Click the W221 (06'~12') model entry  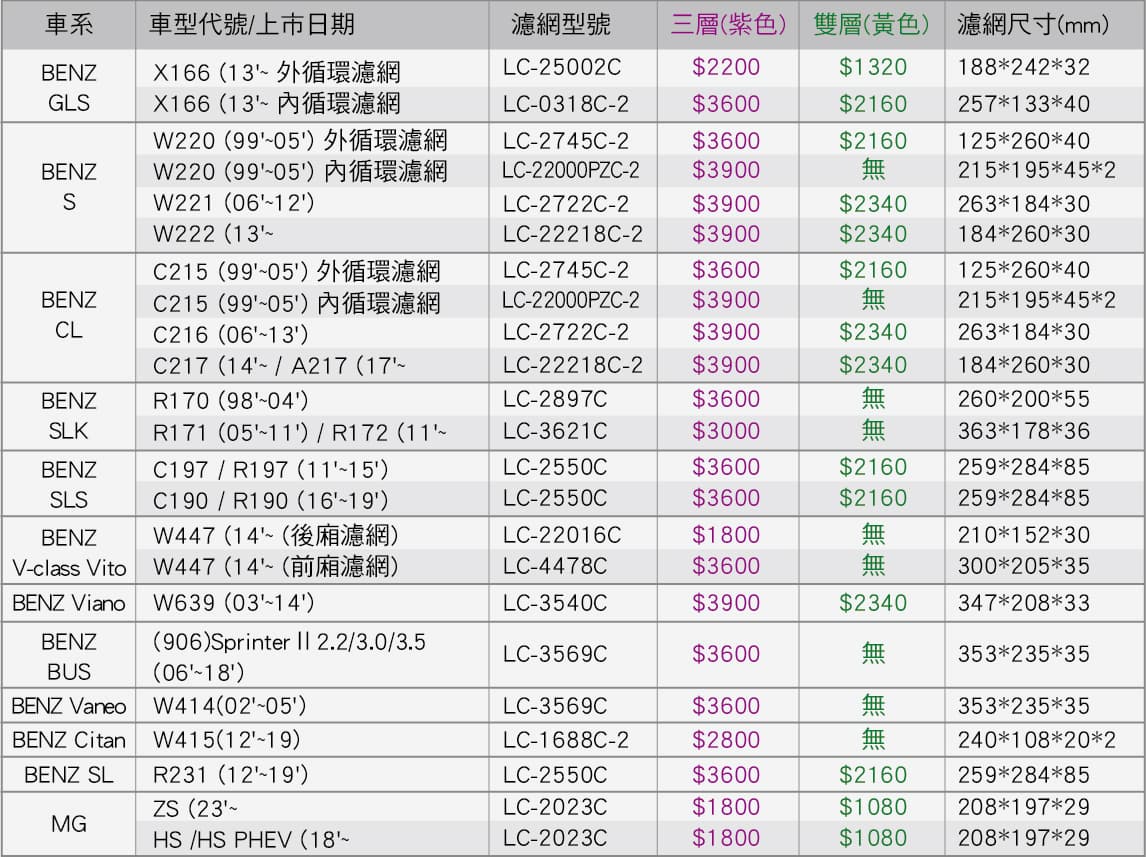233,202
